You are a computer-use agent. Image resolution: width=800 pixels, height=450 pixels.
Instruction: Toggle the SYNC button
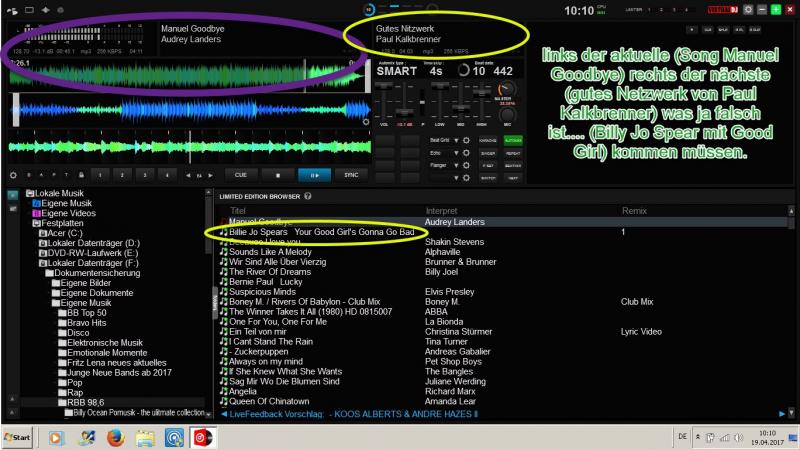tap(351, 175)
